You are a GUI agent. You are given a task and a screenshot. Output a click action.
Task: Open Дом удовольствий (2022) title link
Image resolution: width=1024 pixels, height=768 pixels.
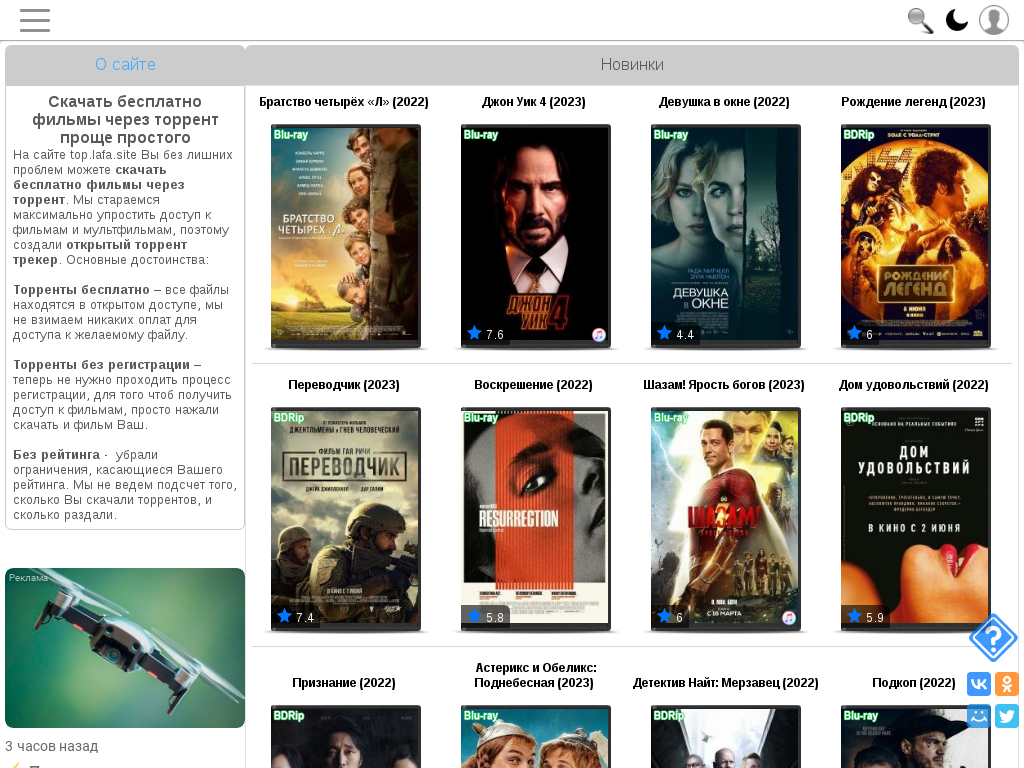913,385
